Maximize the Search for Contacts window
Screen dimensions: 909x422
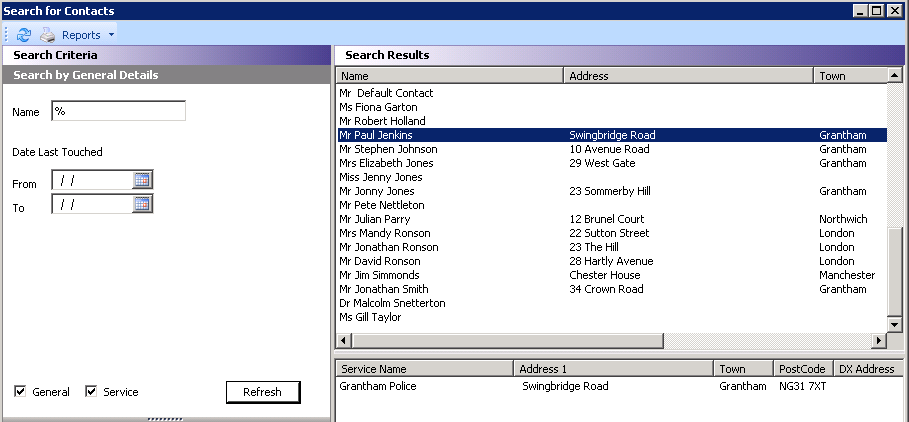tap(876, 10)
